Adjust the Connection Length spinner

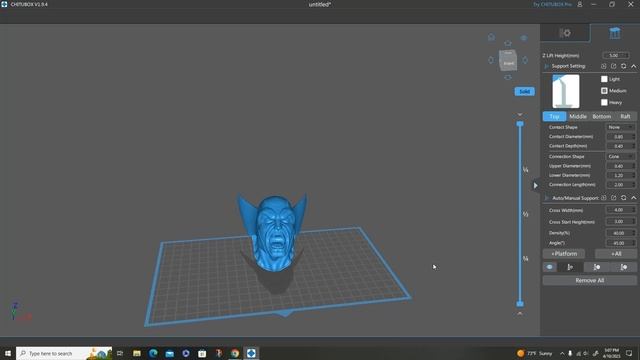[620, 184]
